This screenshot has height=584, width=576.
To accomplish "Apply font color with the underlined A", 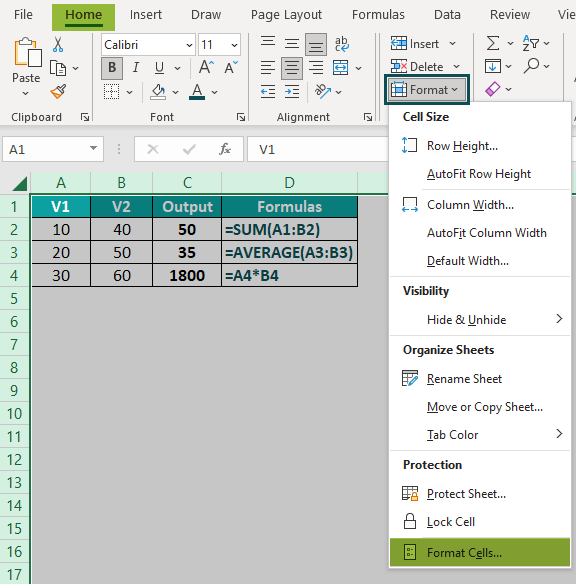I will (197, 92).
